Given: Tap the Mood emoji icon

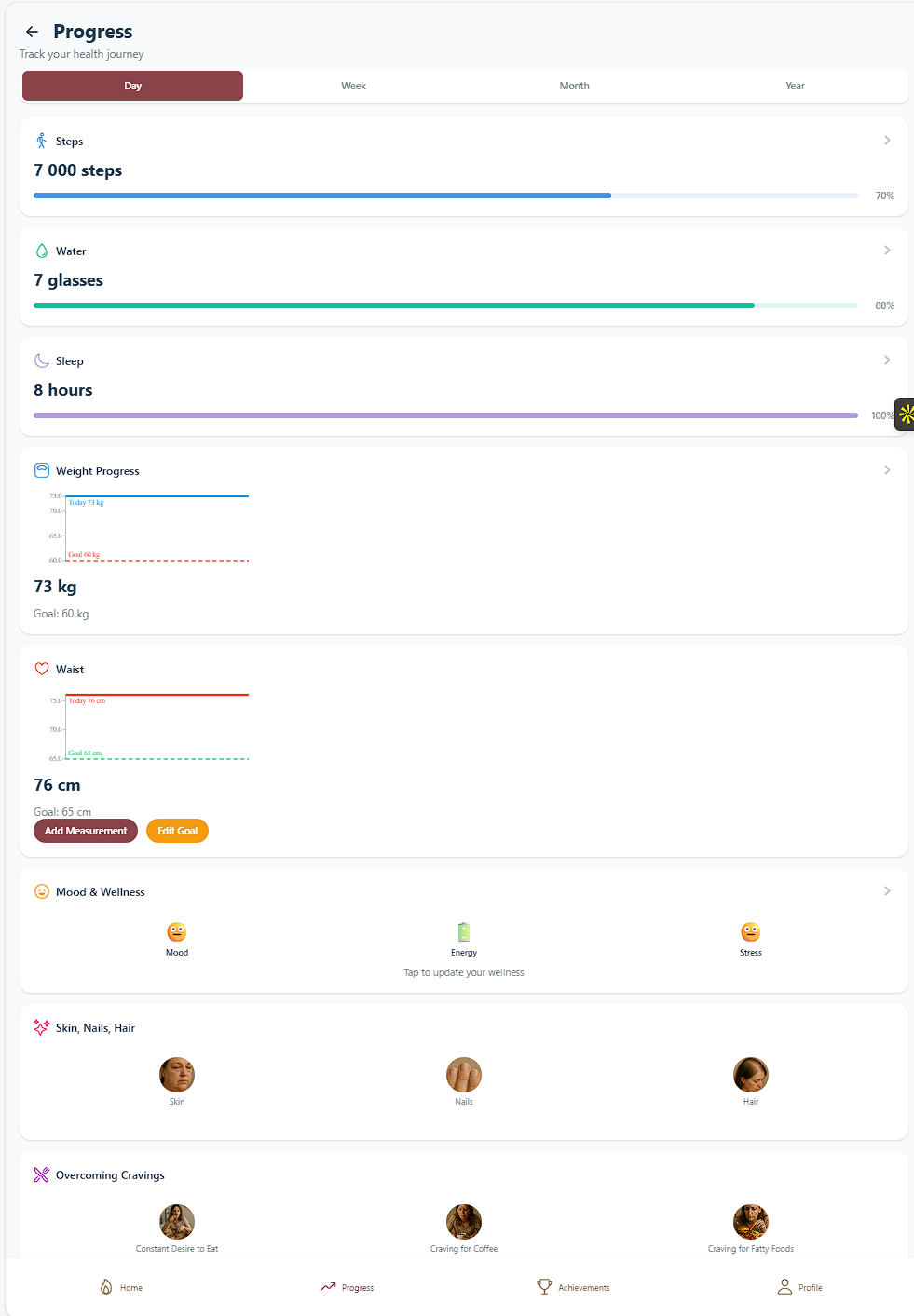Looking at the screenshot, I should (x=177, y=931).
